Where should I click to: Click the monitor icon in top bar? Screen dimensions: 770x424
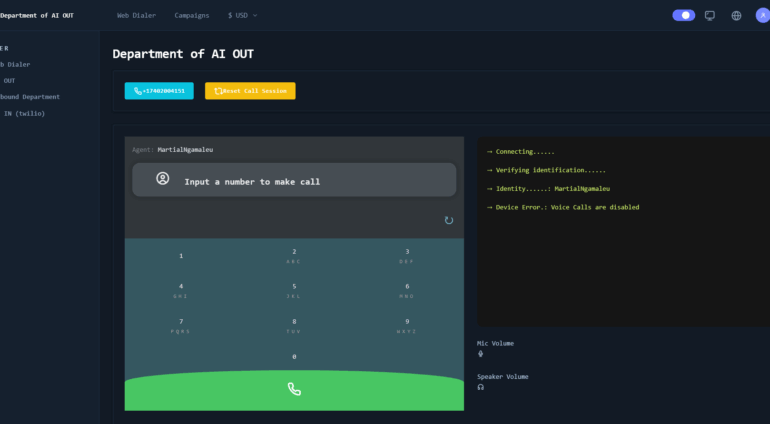710,16
